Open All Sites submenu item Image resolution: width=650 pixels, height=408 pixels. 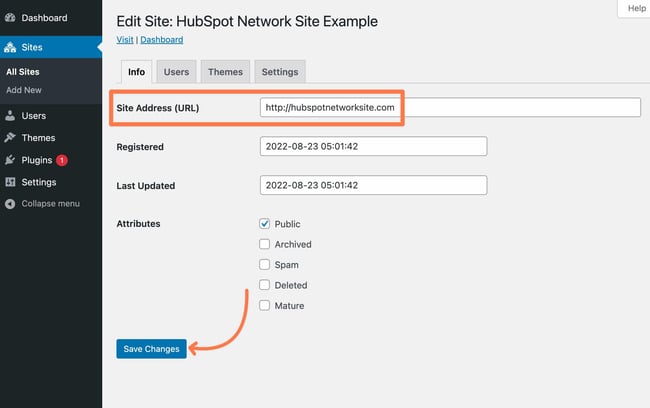(x=23, y=72)
